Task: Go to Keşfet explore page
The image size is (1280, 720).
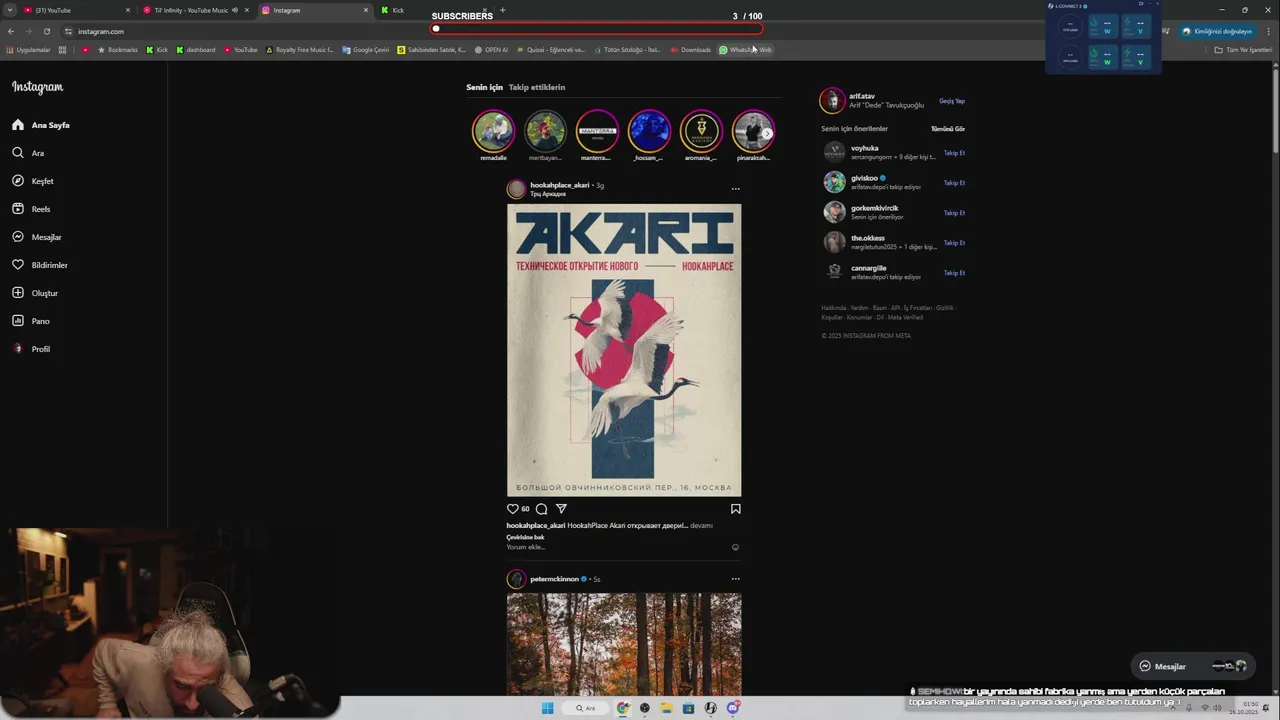Action: coord(33,181)
